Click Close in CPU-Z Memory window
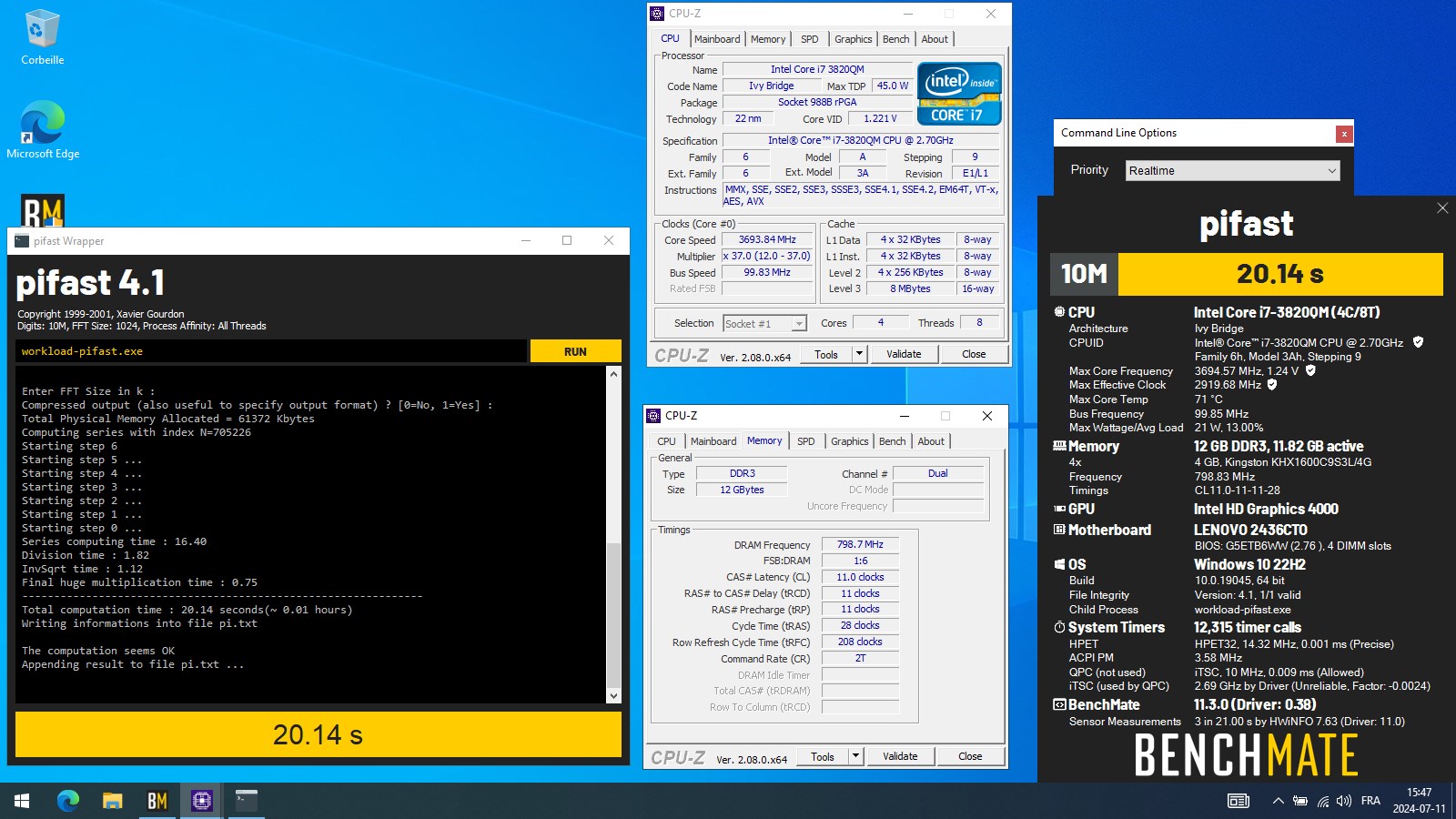The height and width of the screenshot is (819, 1456). [x=970, y=756]
